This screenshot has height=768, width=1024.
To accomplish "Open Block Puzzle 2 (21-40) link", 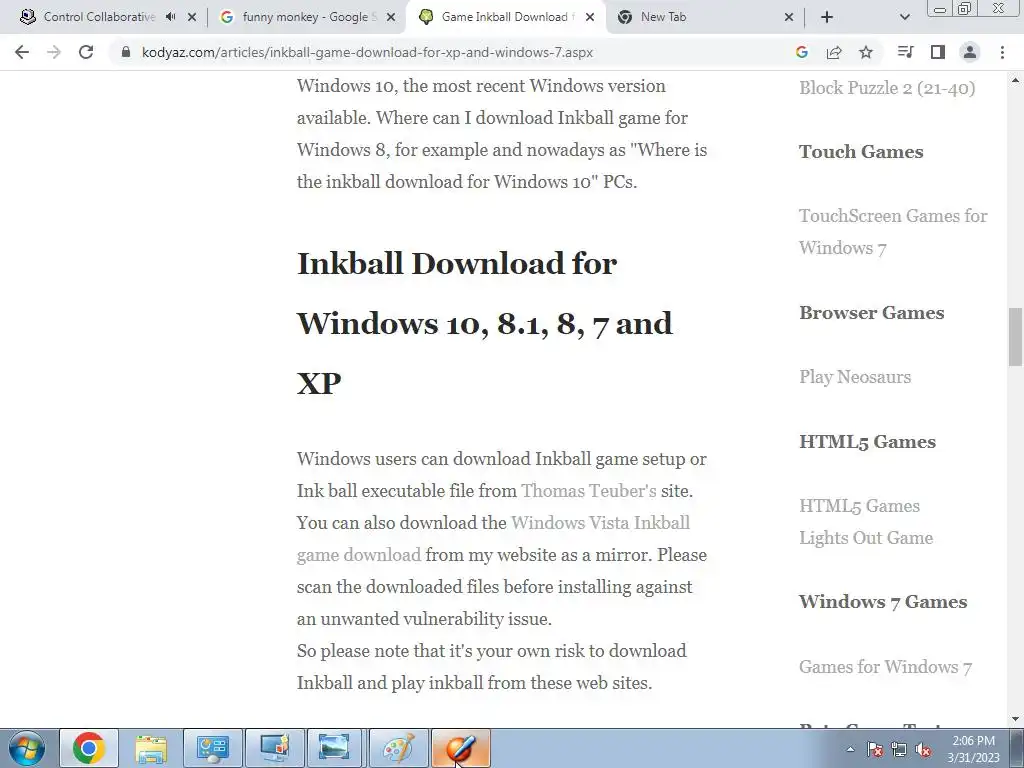I will 887,88.
